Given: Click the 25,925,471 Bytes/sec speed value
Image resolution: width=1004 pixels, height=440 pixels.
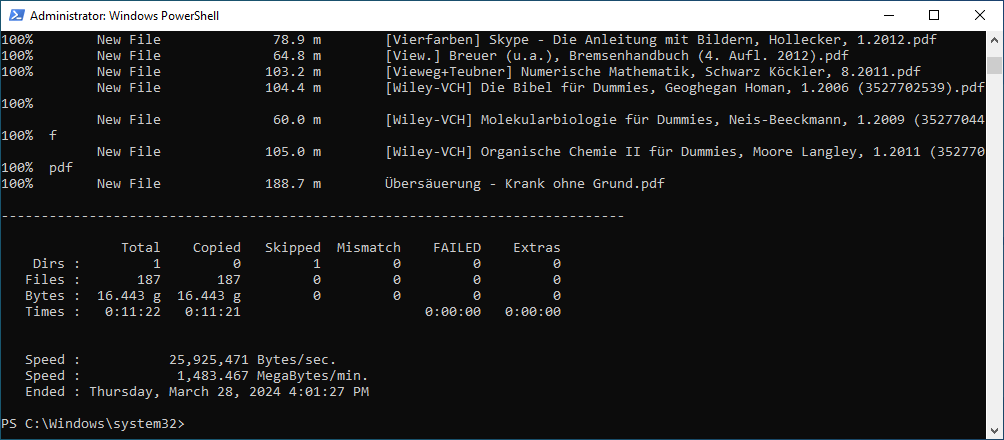Looking at the screenshot, I should point(253,360).
